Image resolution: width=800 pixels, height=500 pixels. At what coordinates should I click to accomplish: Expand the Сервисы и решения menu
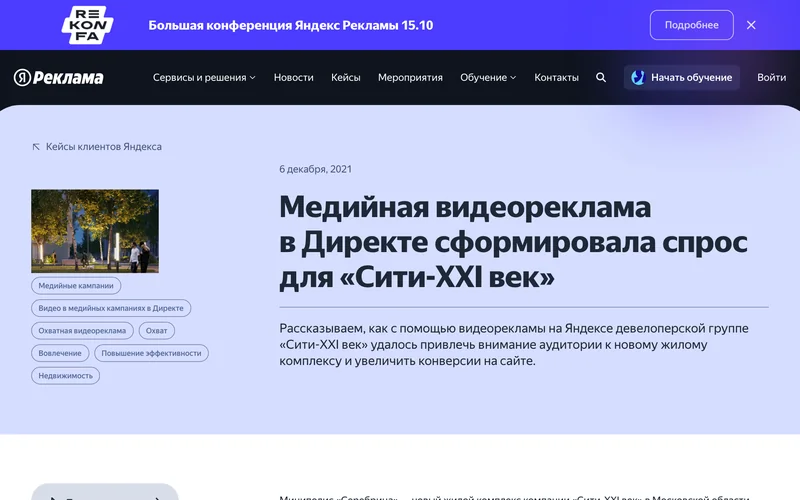coord(204,78)
